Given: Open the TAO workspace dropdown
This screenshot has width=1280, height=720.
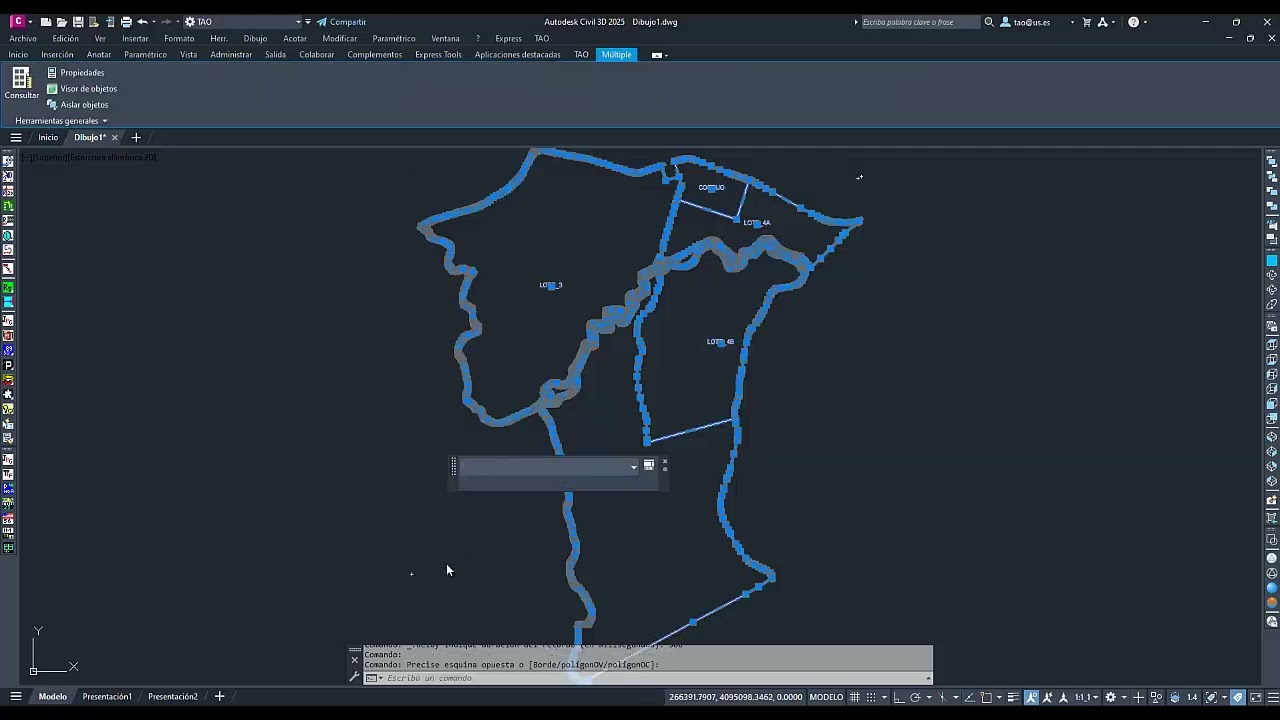Looking at the screenshot, I should point(298,22).
